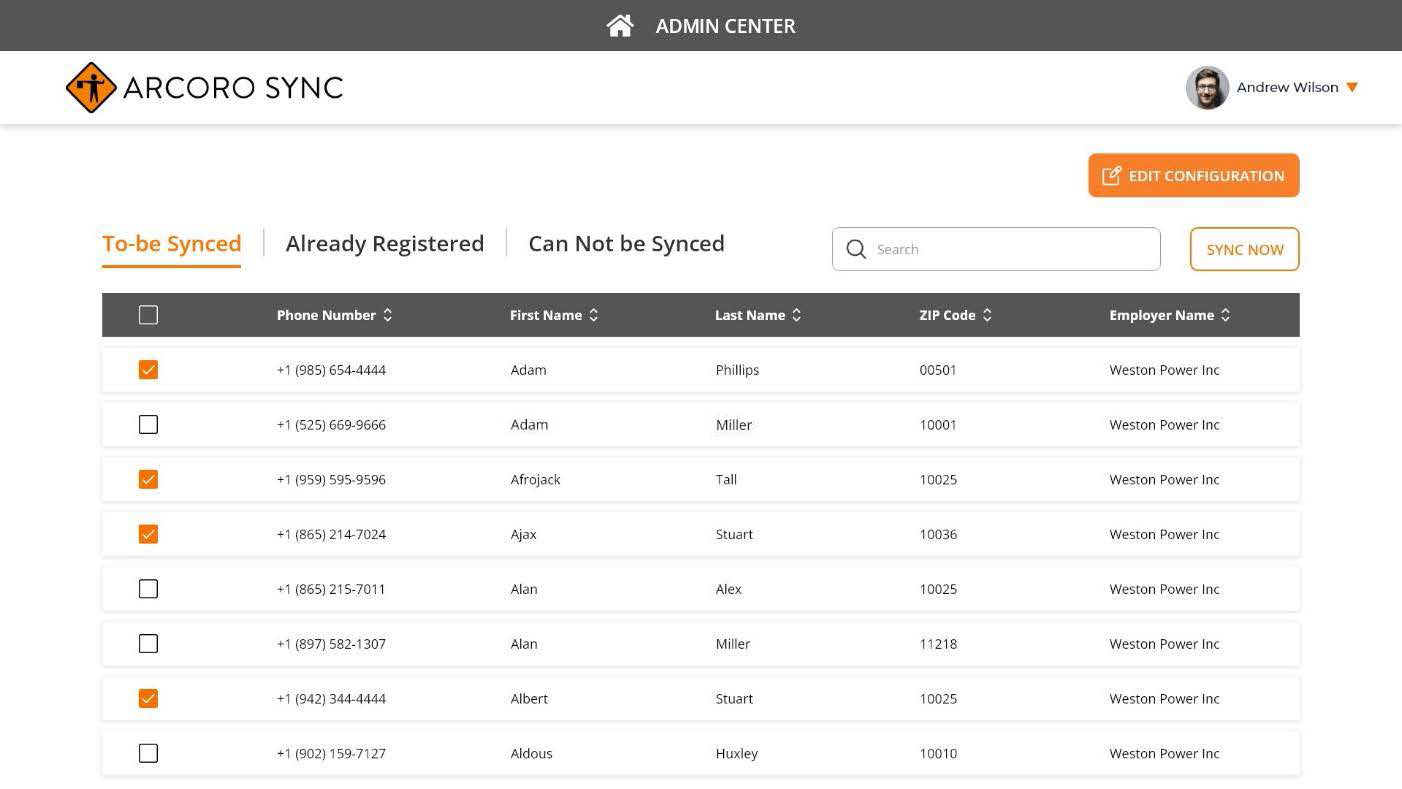Sort by Phone Number column arrows
The height and width of the screenshot is (789, 1402).
tap(388, 315)
